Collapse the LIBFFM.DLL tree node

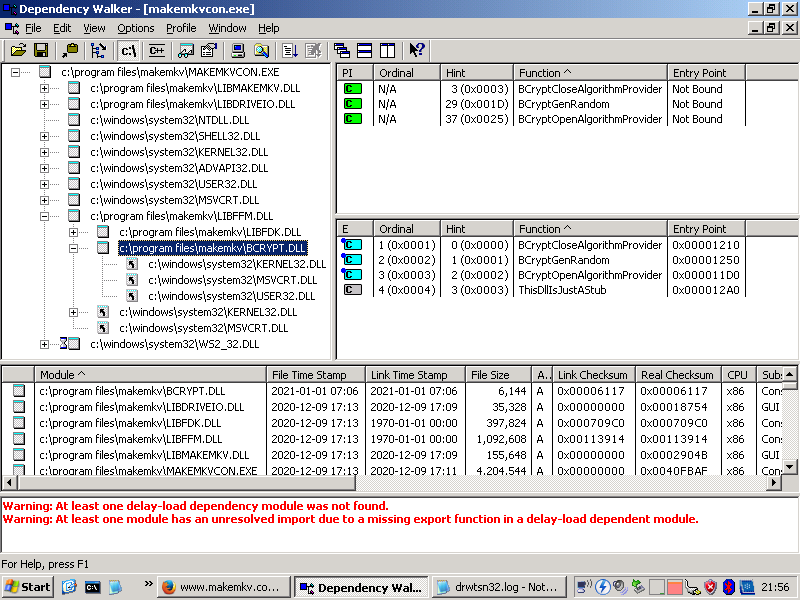point(44,216)
